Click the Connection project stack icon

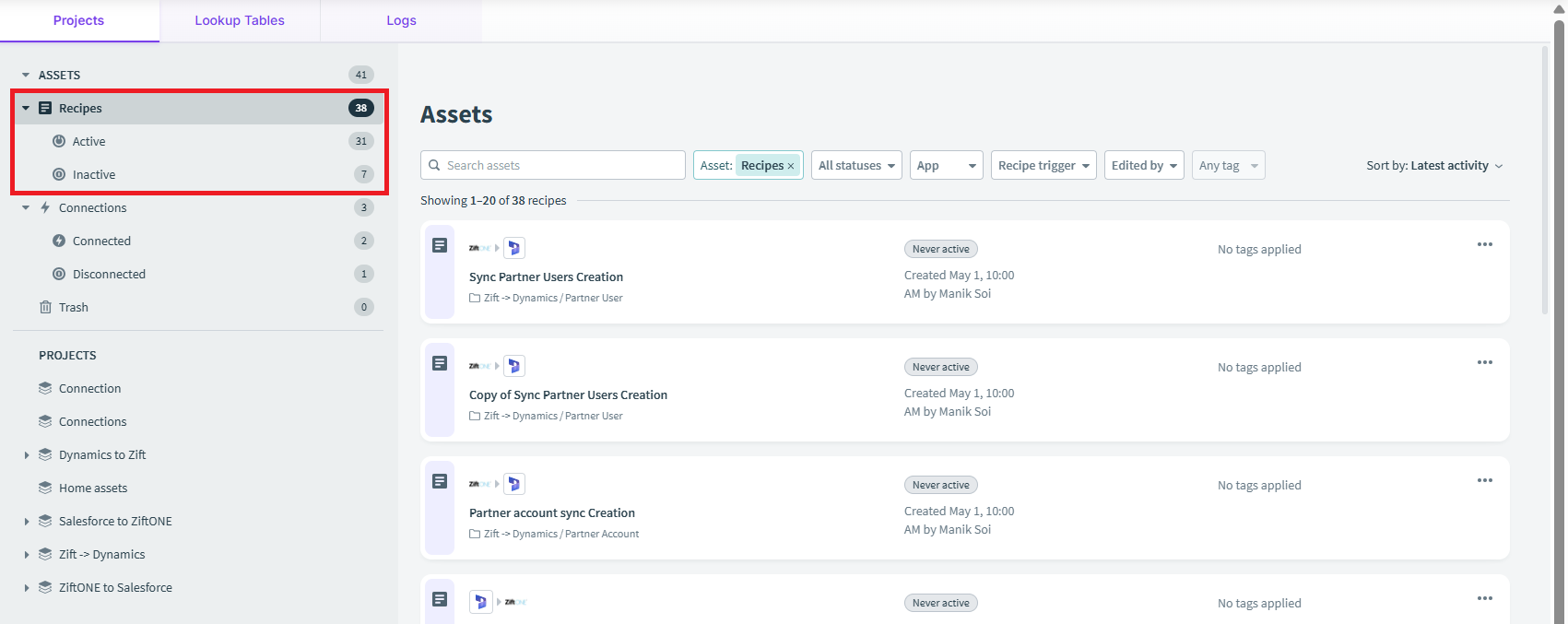pyautogui.click(x=45, y=388)
